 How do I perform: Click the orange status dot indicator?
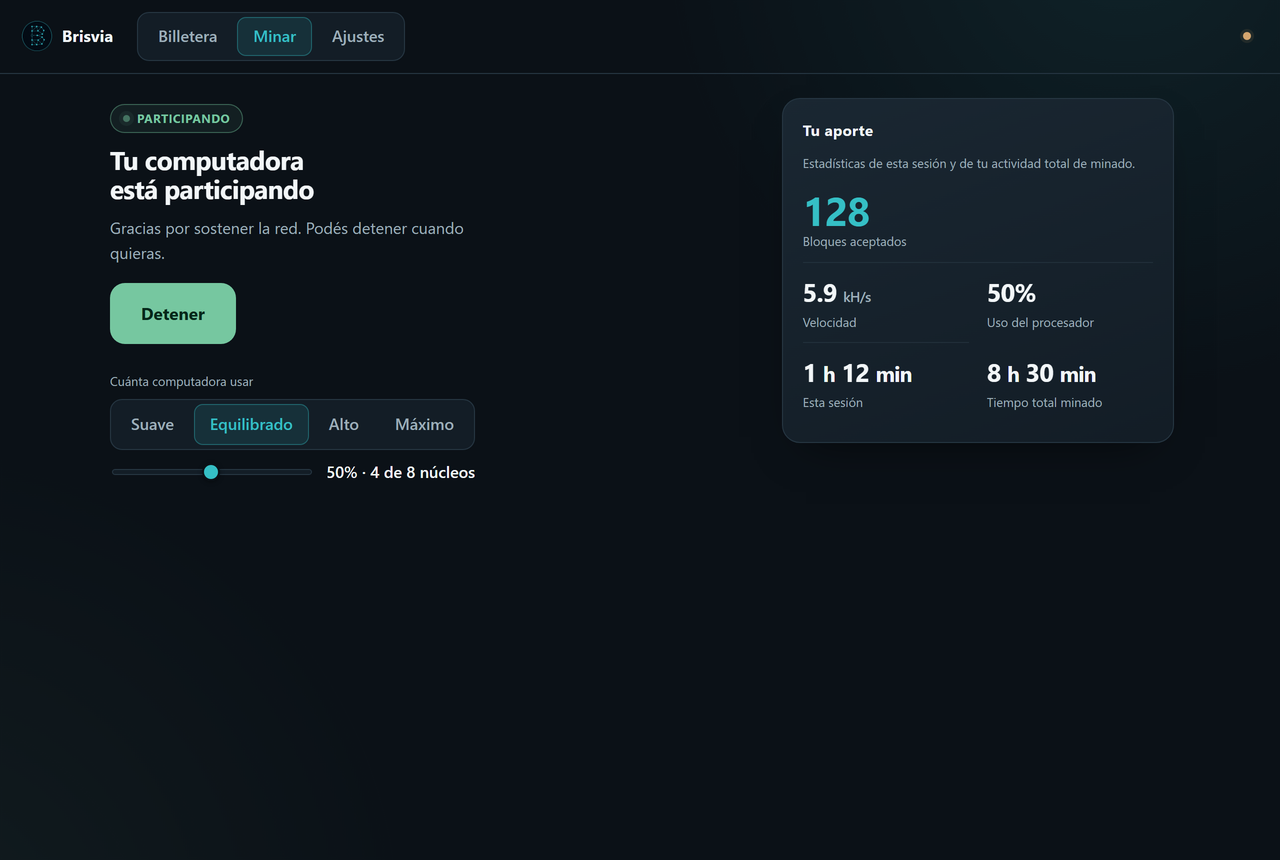click(1246, 36)
